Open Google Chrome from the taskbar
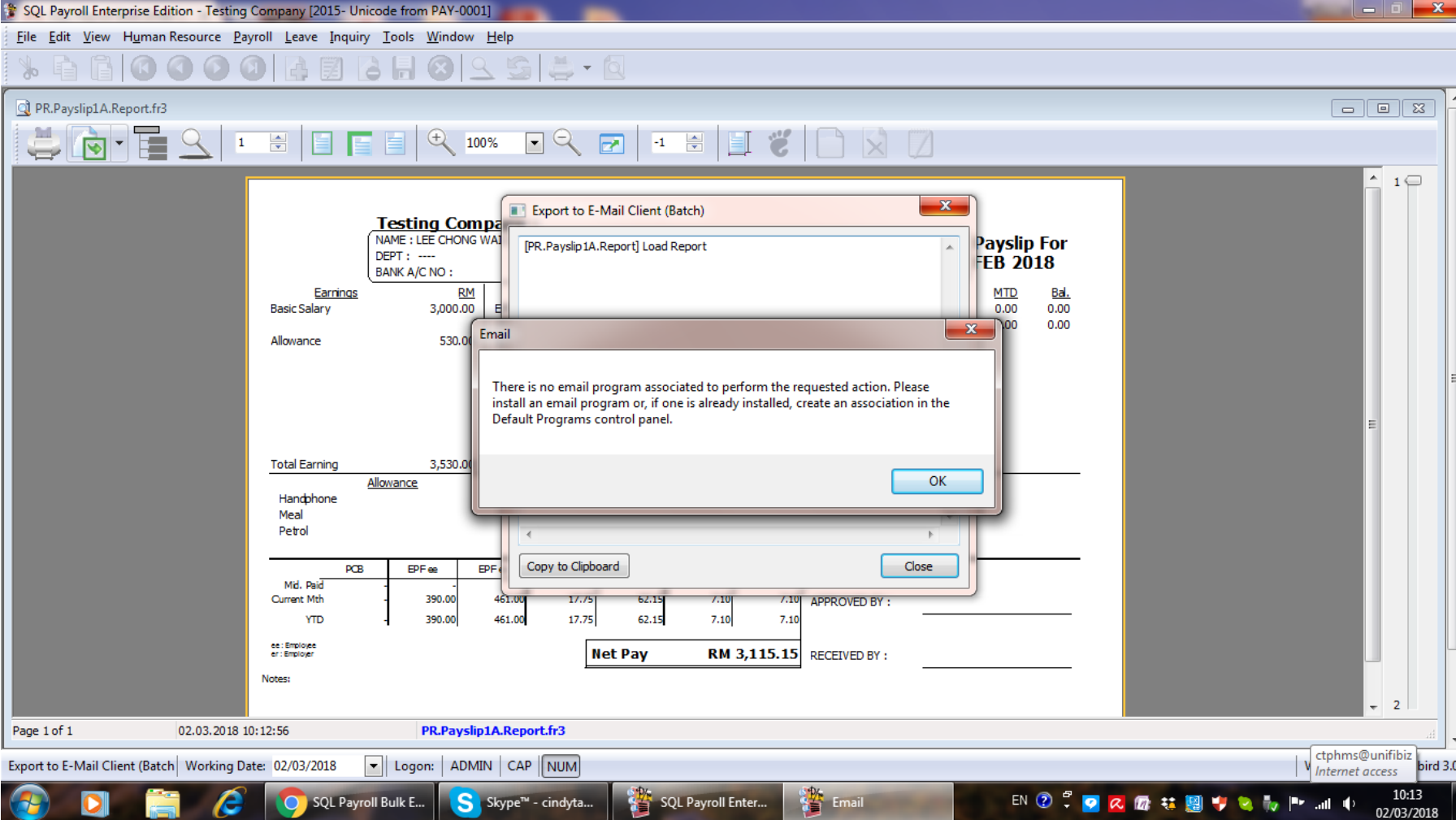This screenshot has height=820, width=1456. [351, 802]
